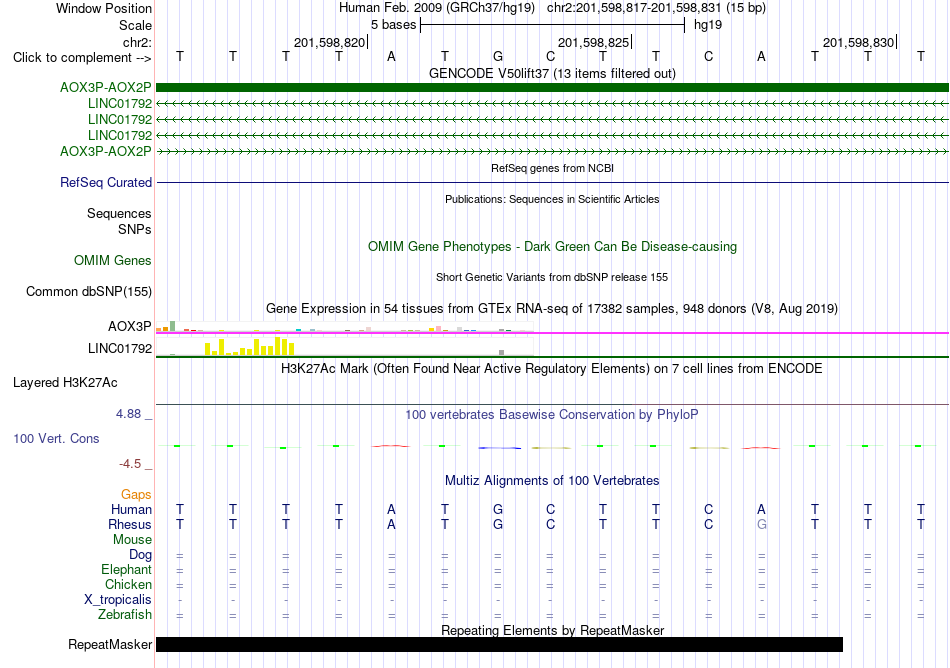Click the Gaps row label
The width and height of the screenshot is (950, 668).
[x=136, y=495]
